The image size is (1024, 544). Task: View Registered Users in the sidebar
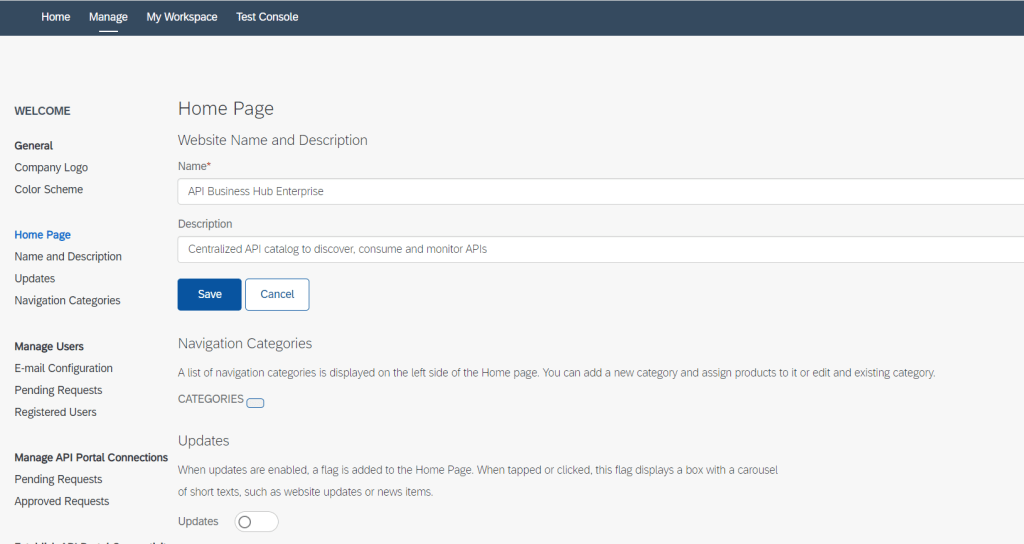(x=55, y=413)
